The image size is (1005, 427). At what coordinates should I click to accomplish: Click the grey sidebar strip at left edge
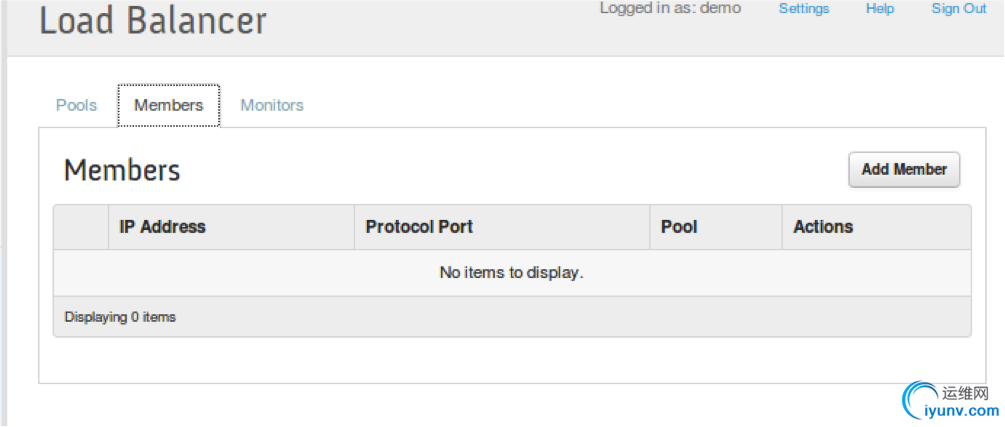coord(3,214)
